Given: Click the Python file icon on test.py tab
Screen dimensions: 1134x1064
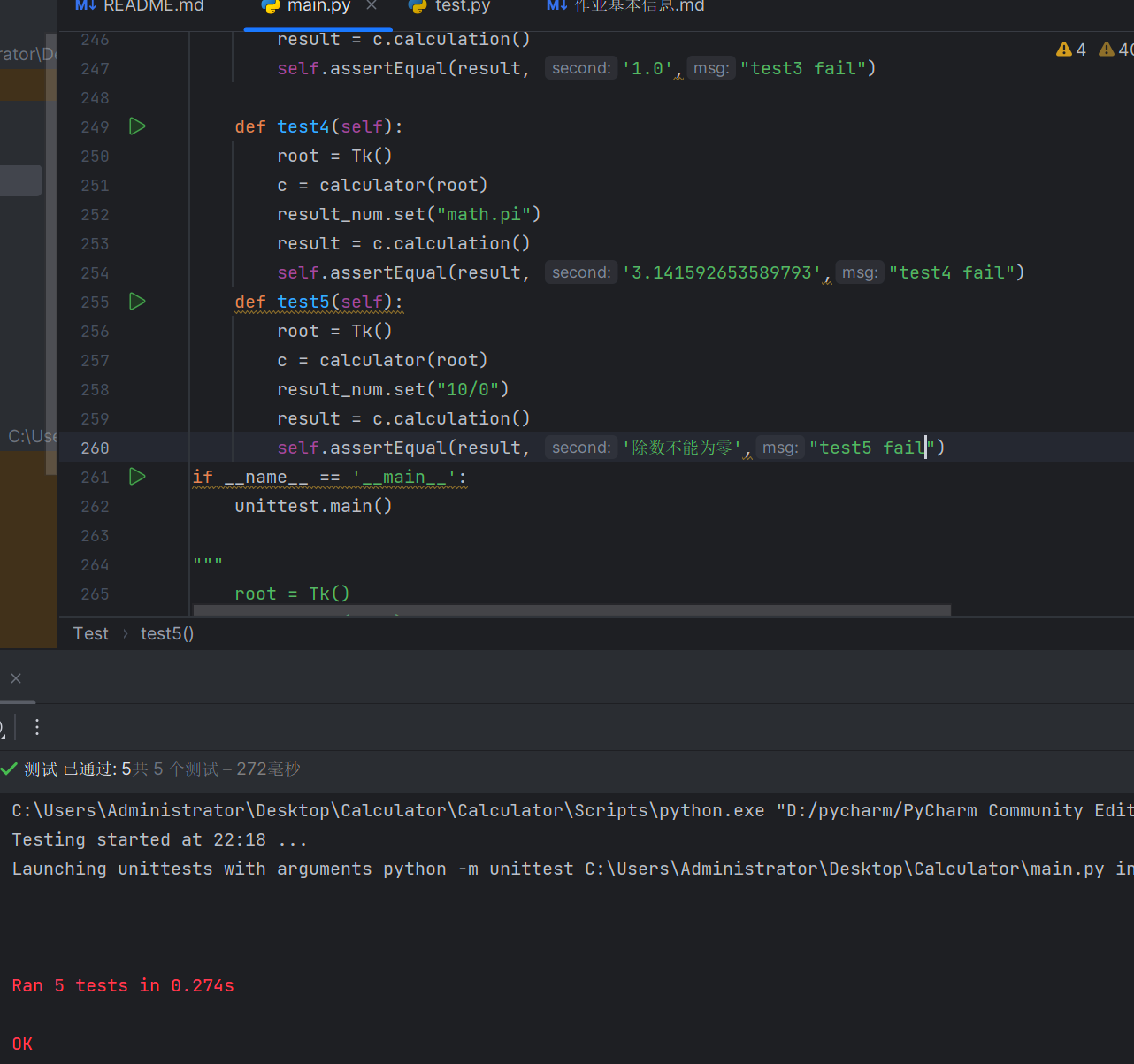Looking at the screenshot, I should pyautogui.click(x=418, y=6).
